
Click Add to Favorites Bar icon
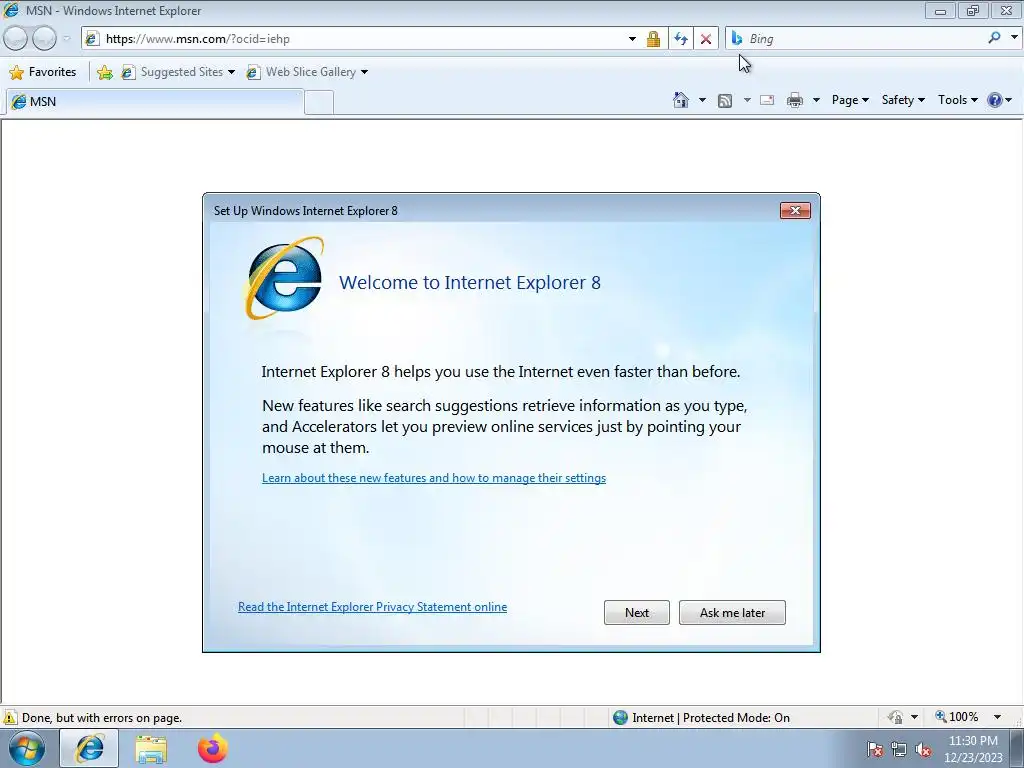[104, 72]
